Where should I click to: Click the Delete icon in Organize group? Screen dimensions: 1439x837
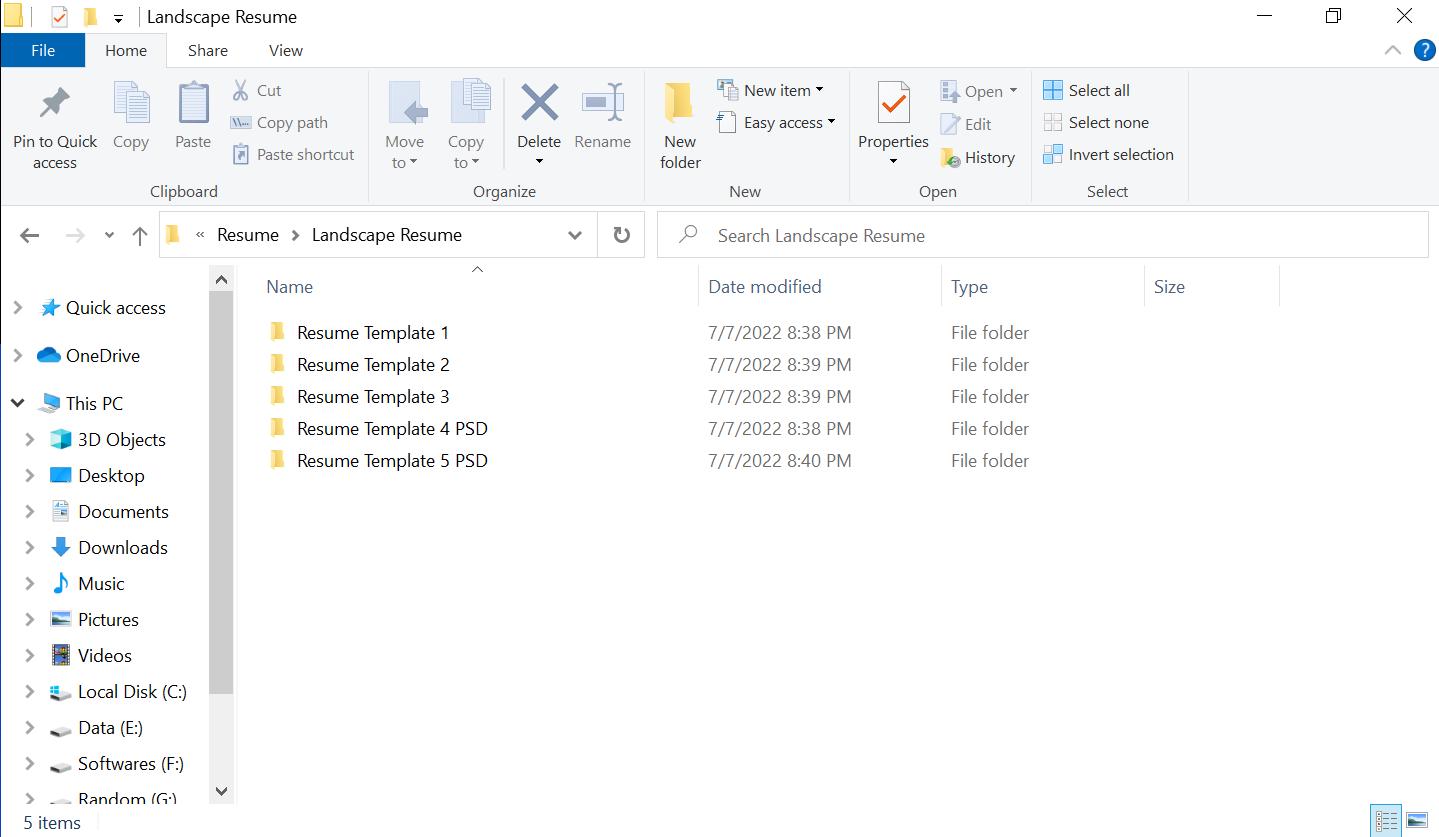coord(539,104)
